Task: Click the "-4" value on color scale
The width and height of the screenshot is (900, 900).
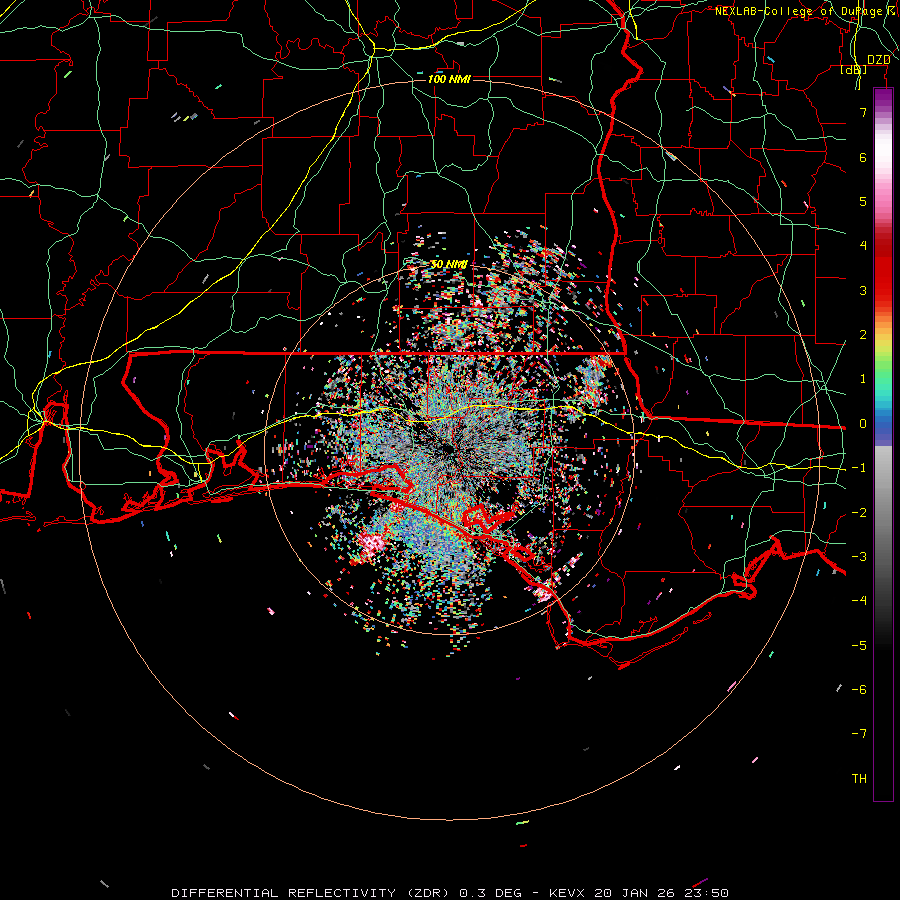Action: pyautogui.click(x=859, y=601)
